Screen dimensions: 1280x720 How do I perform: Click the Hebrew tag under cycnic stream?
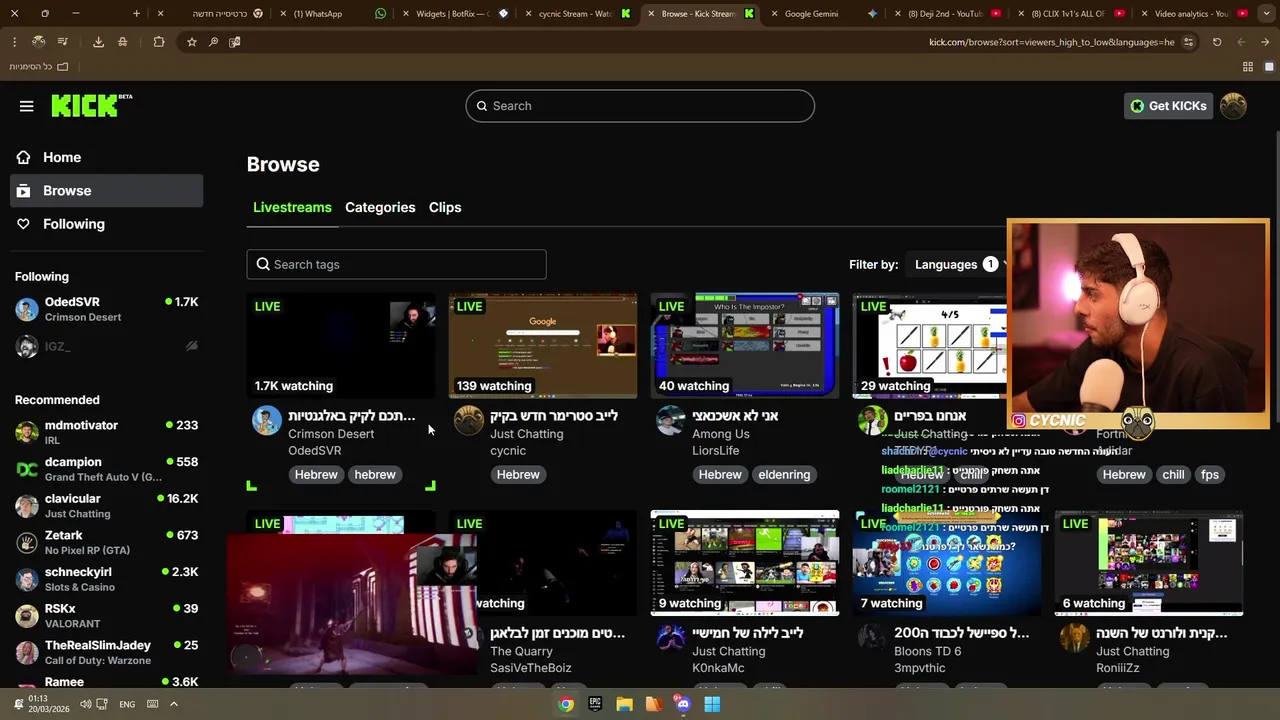pos(518,475)
